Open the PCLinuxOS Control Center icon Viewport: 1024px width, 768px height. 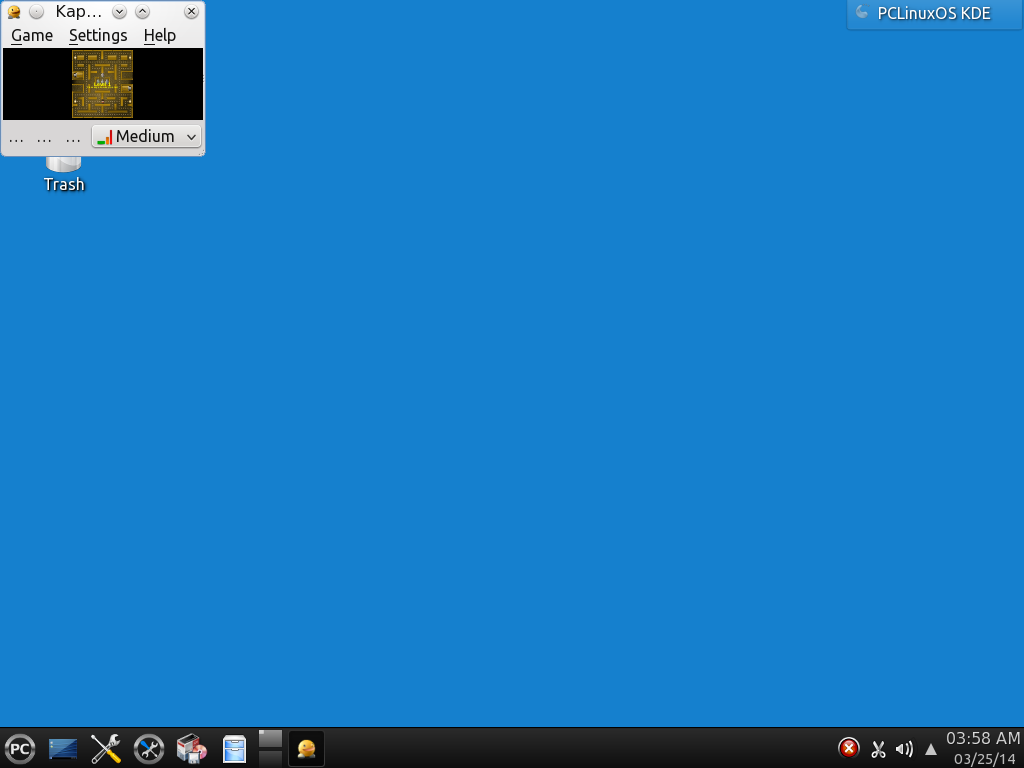click(149, 748)
